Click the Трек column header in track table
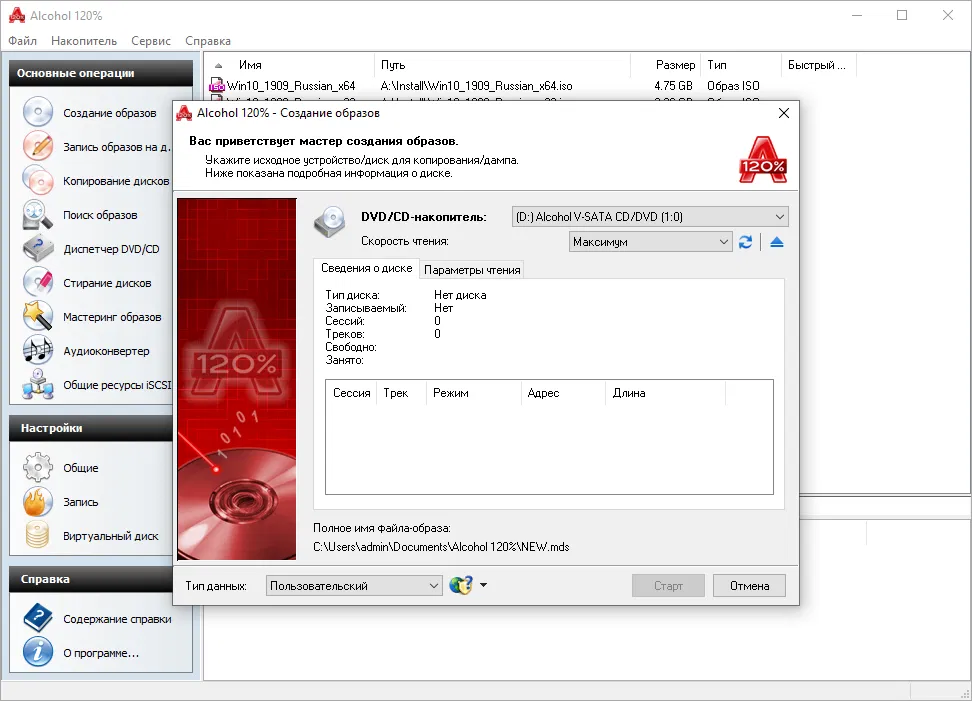Image resolution: width=972 pixels, height=701 pixels. pos(401,393)
